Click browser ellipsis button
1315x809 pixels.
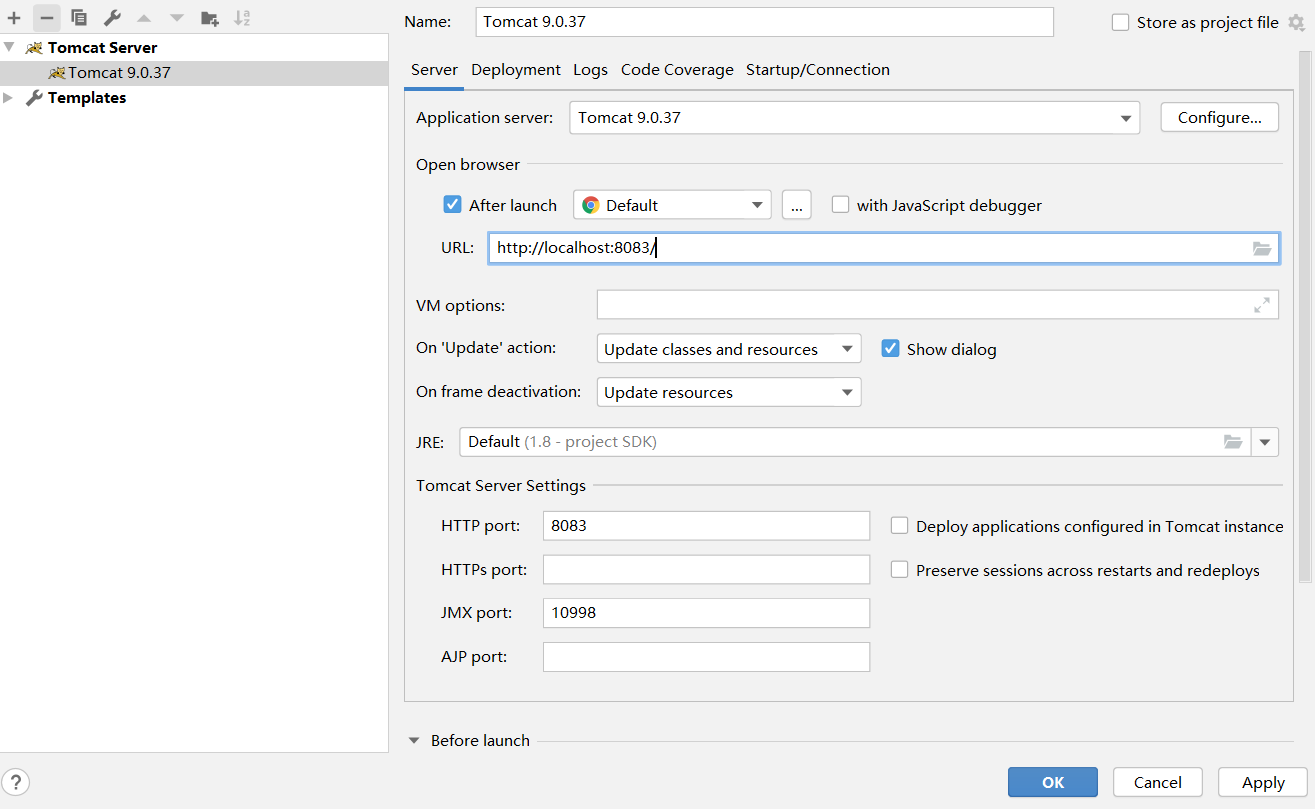pyautogui.click(x=796, y=205)
